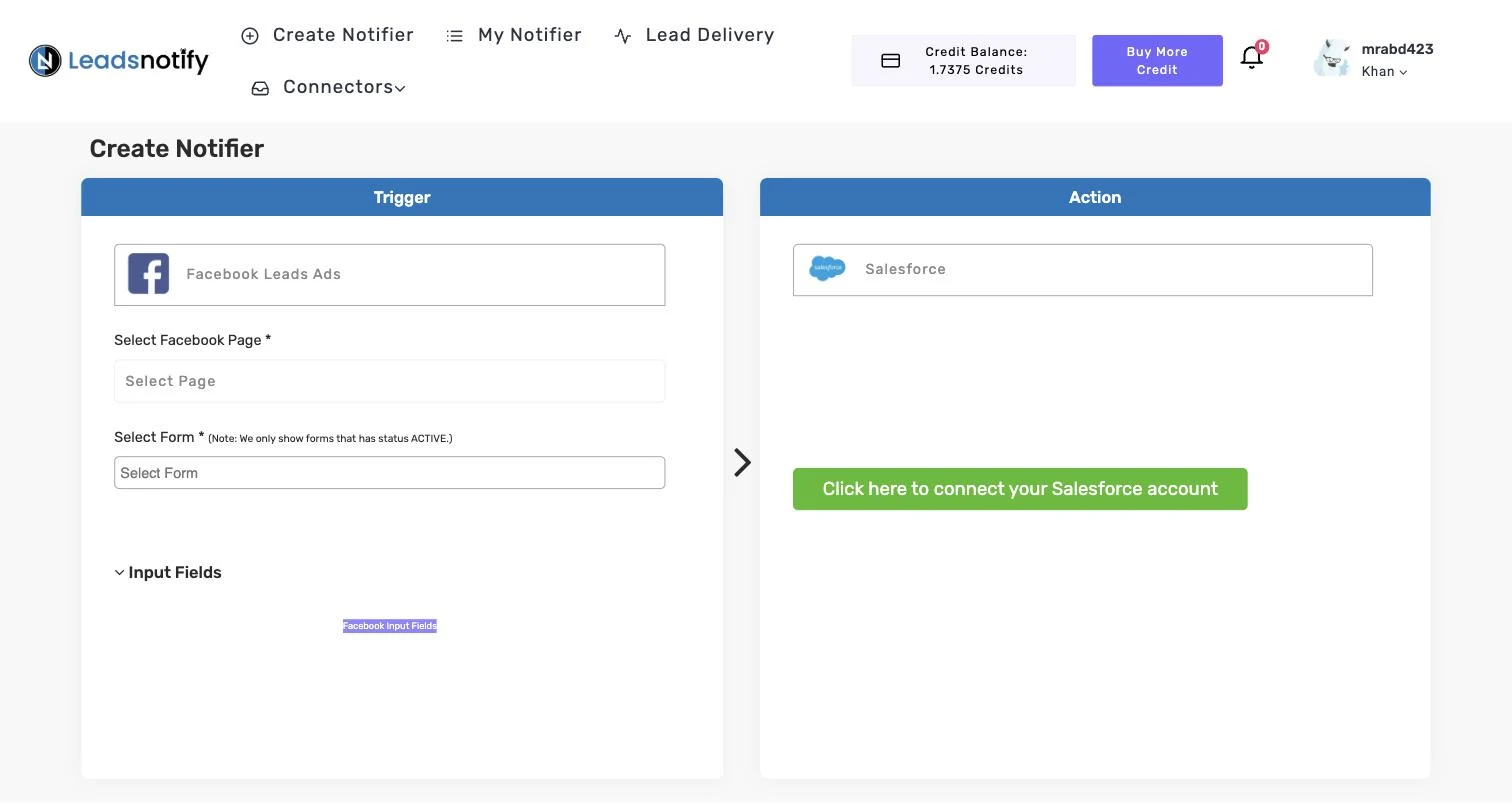
Task: Click the Create Notifier page heading
Action: 177,149
